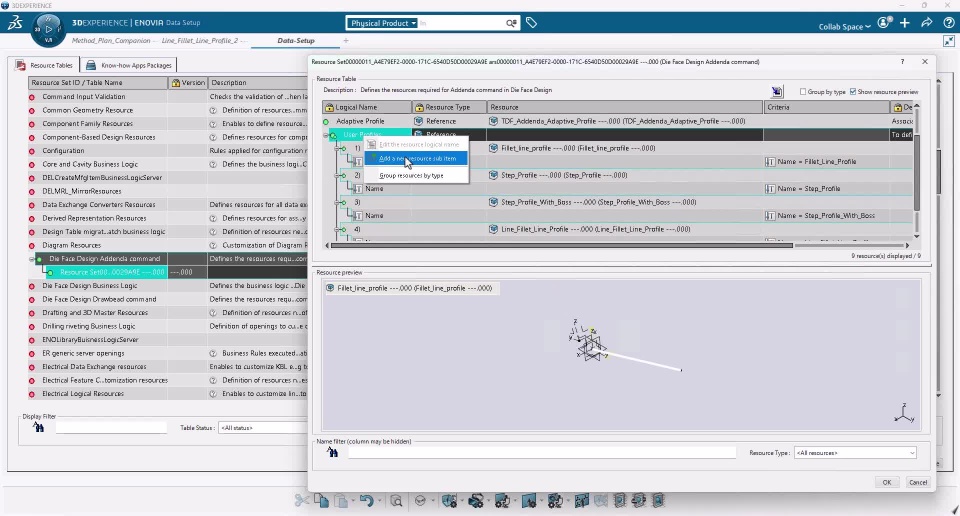Viewport: 960px width, 516px height.
Task: Click the Logical Name column header
Action: click(367, 107)
